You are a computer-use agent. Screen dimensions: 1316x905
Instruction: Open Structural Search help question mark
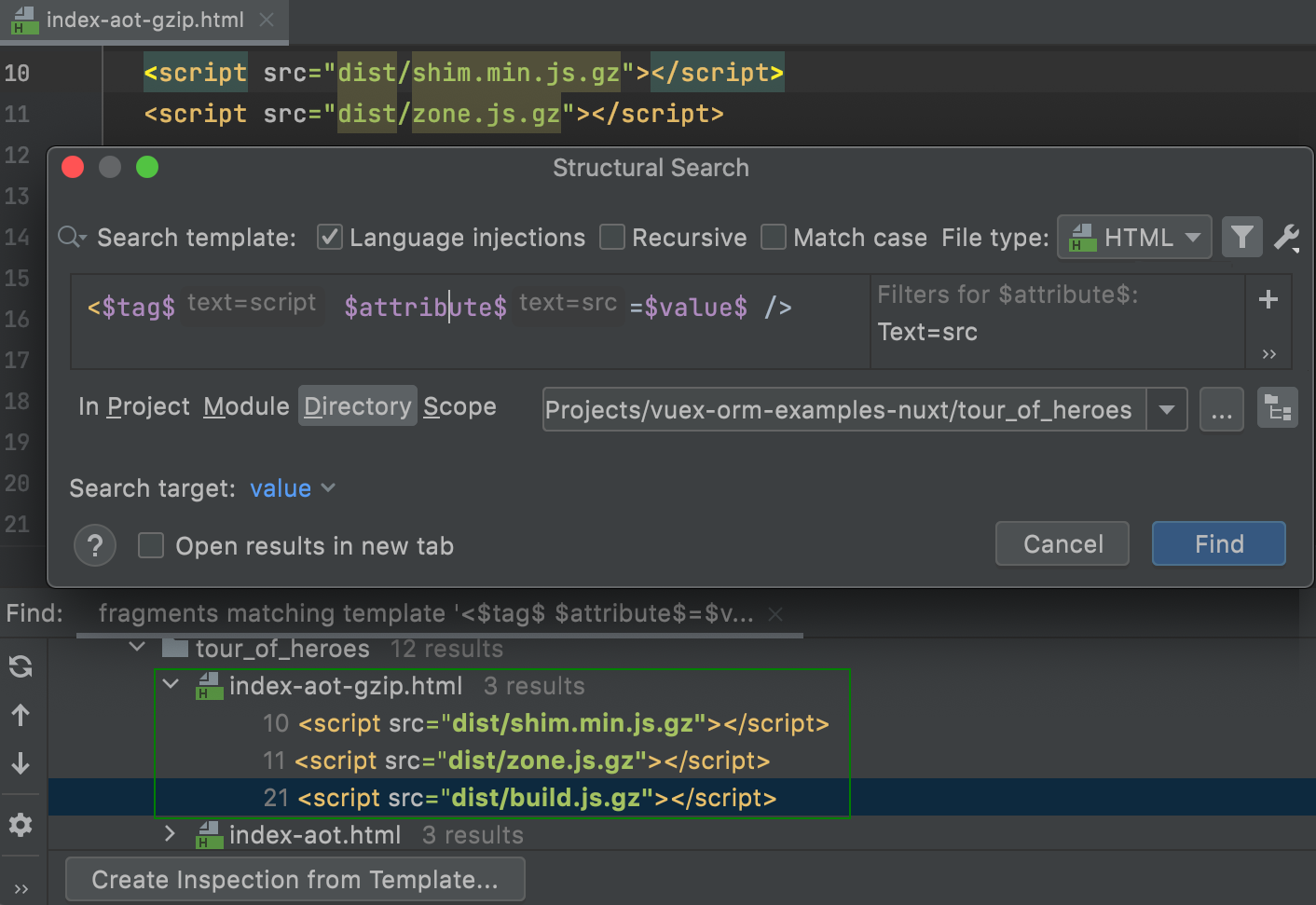pos(94,545)
